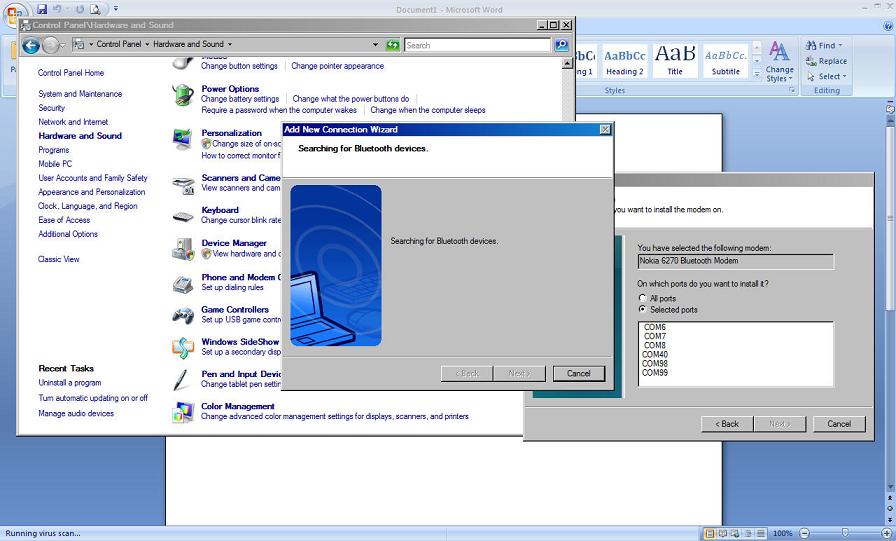Click the Word zoom slider handle
Image resolution: width=896 pixels, height=541 pixels.
click(845, 533)
